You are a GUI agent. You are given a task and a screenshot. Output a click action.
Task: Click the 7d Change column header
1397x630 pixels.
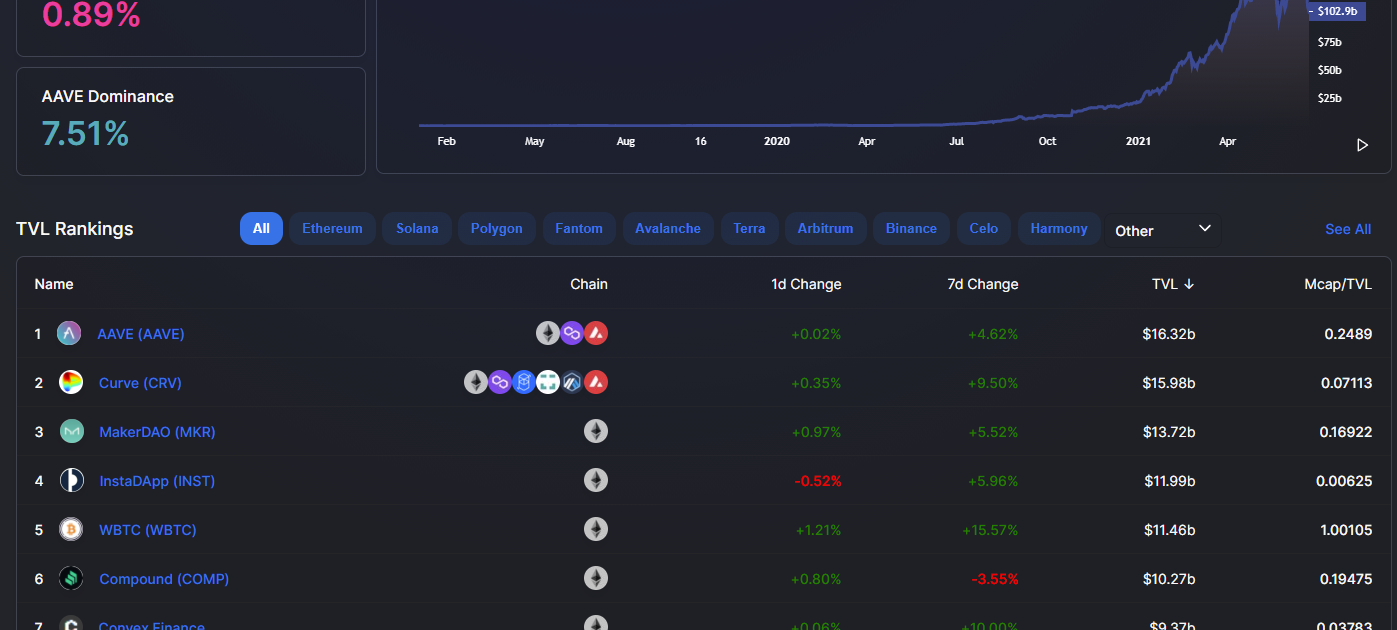pyautogui.click(x=982, y=284)
